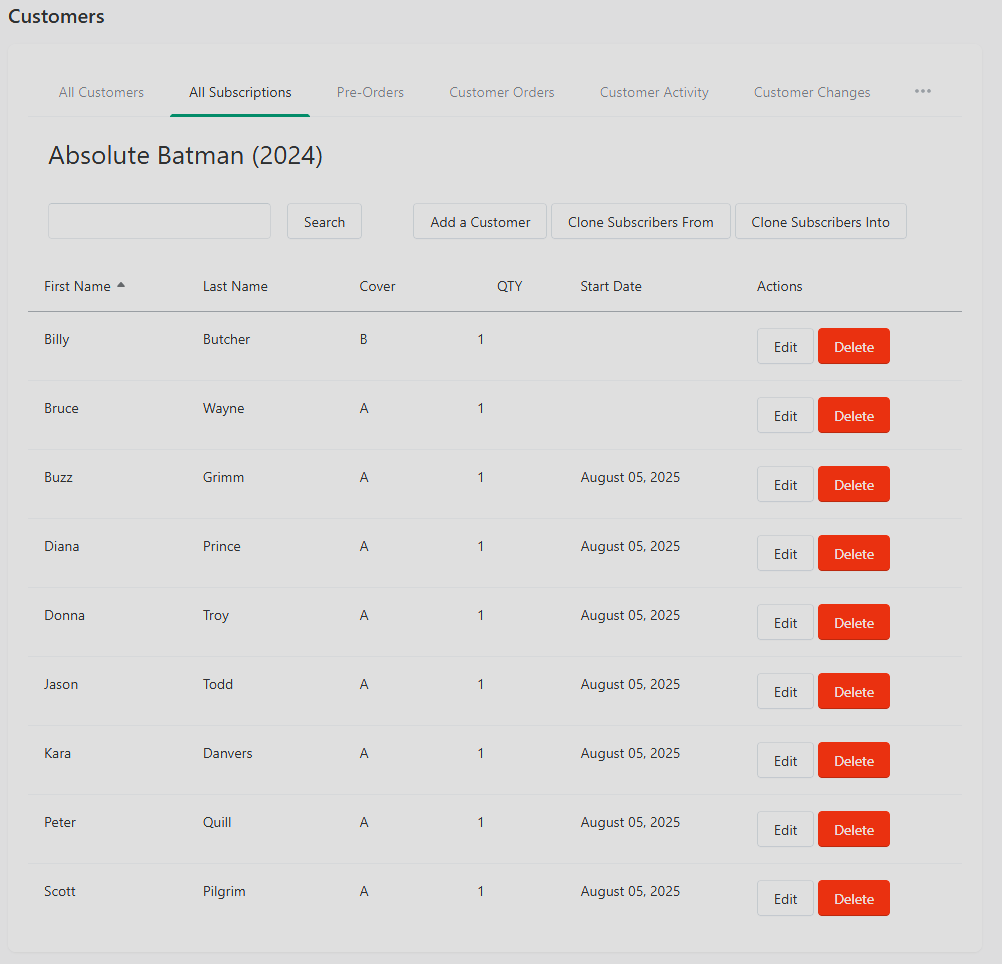Image resolution: width=1002 pixels, height=964 pixels.
Task: Click the last name Quill
Action: click(217, 822)
